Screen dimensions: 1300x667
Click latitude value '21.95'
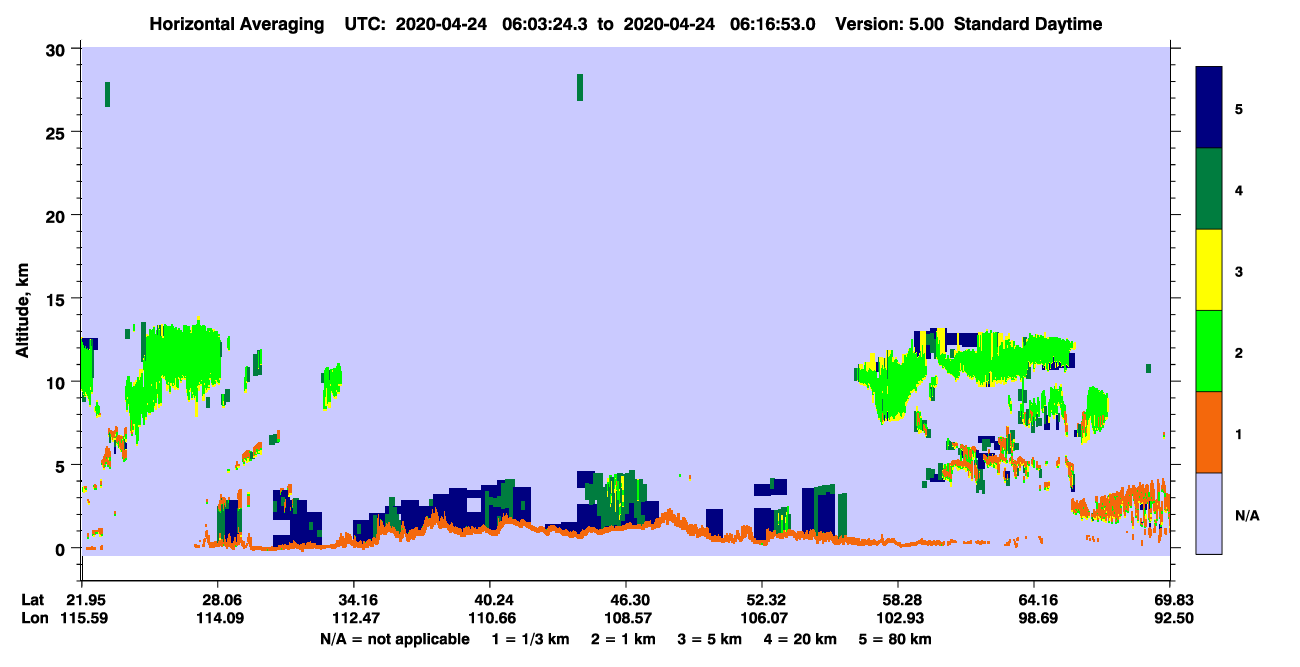point(81,600)
